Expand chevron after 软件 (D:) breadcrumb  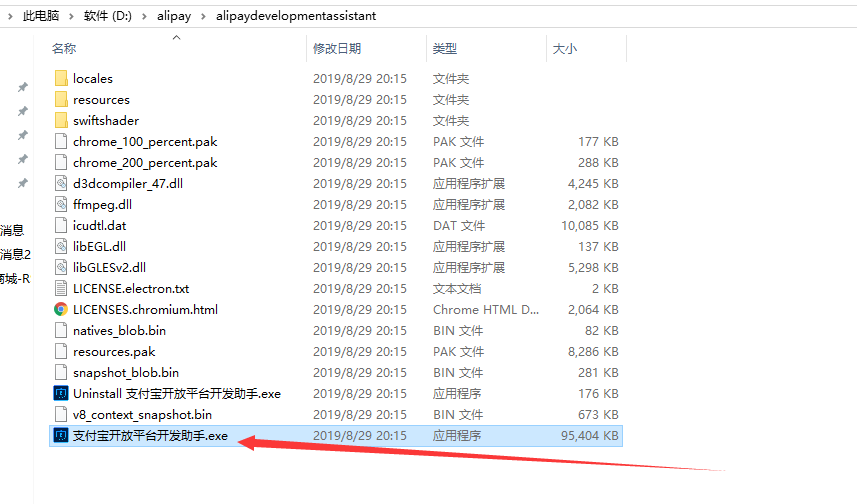144,16
